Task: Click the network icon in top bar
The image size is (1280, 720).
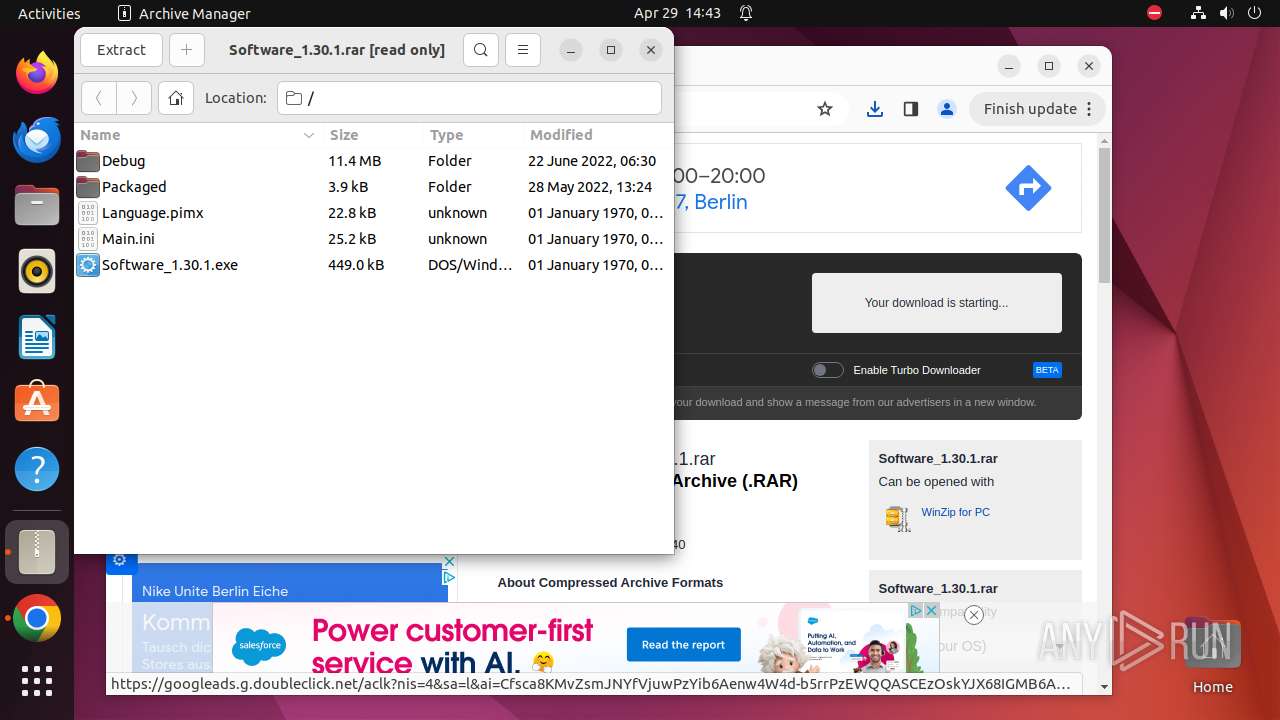Action: point(1198,13)
